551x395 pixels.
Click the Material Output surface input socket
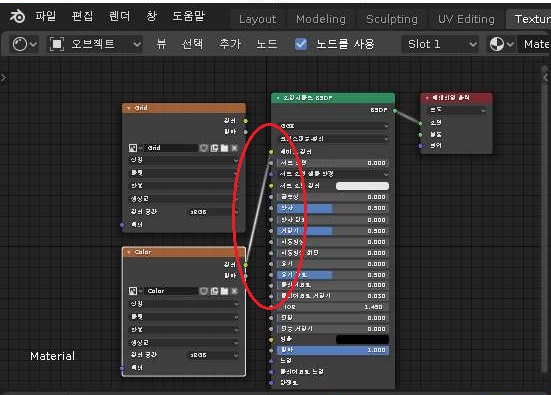coord(421,123)
